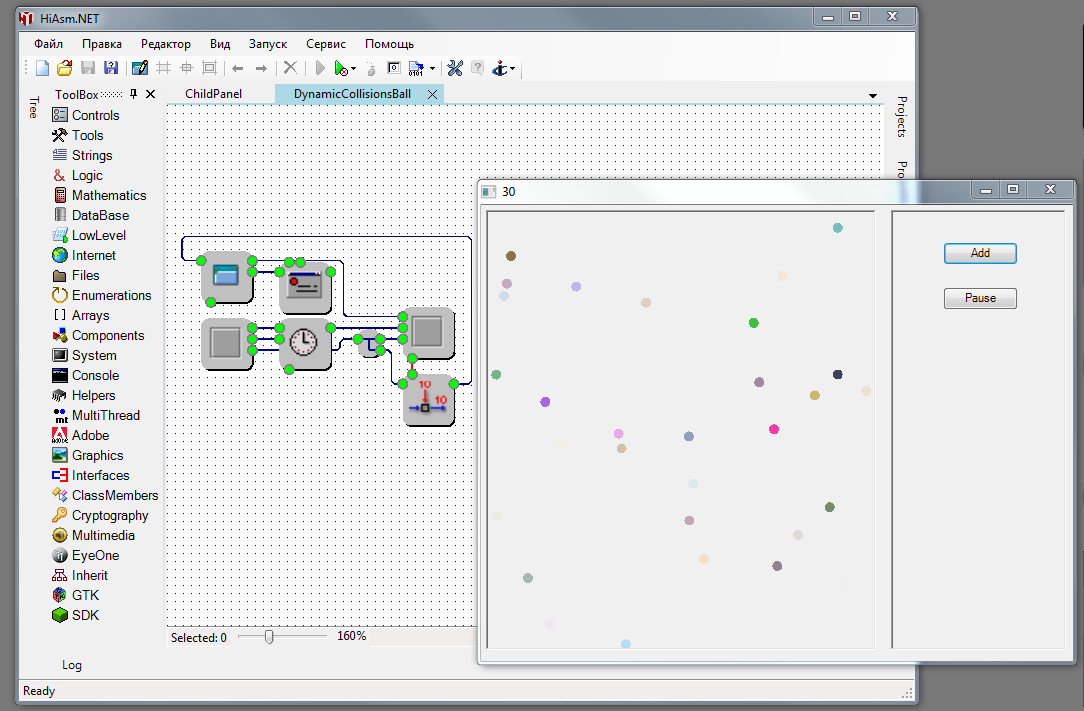Select the form window element on canvas
The image size is (1084, 711).
coord(227,276)
